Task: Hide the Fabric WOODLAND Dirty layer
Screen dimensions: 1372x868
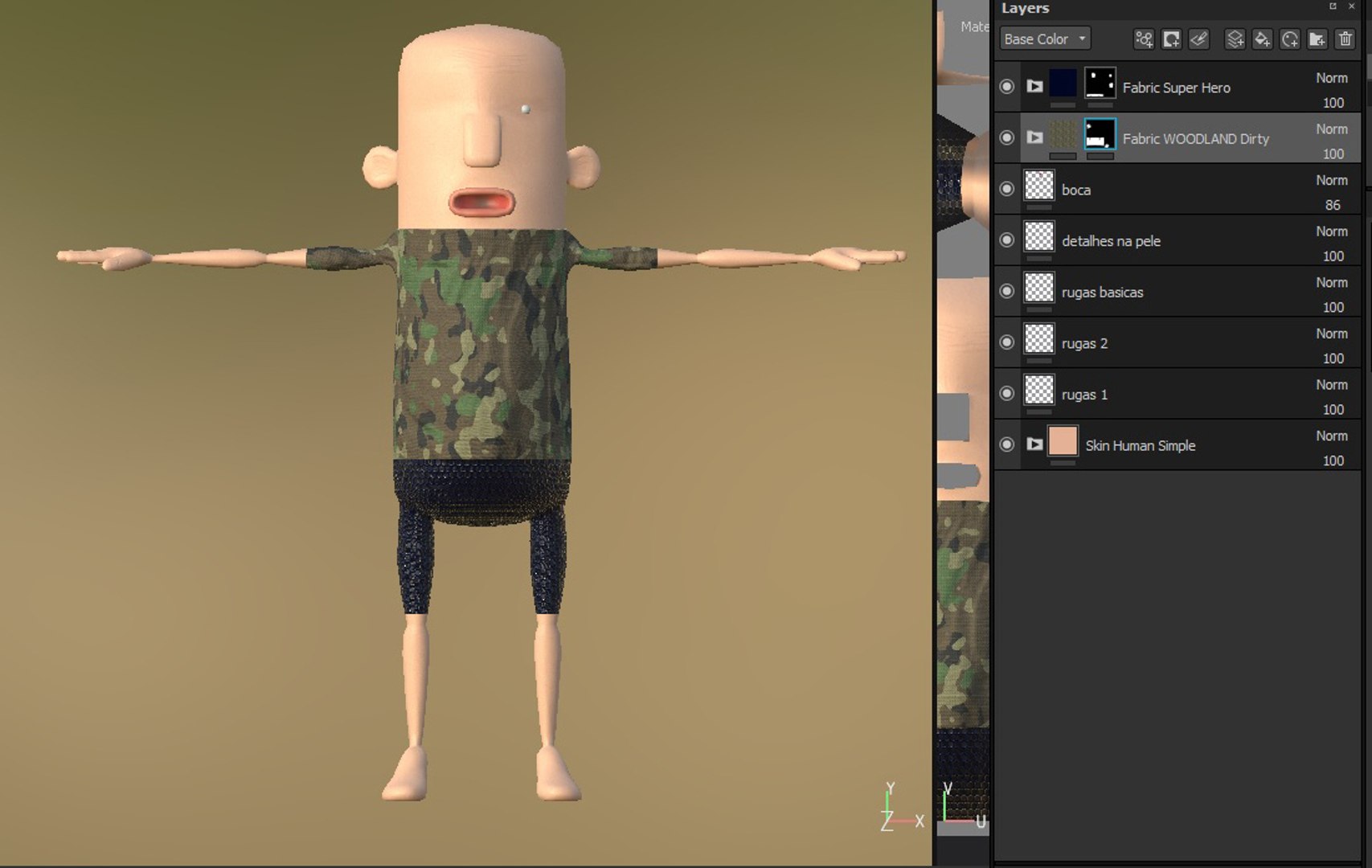Action: point(1006,137)
